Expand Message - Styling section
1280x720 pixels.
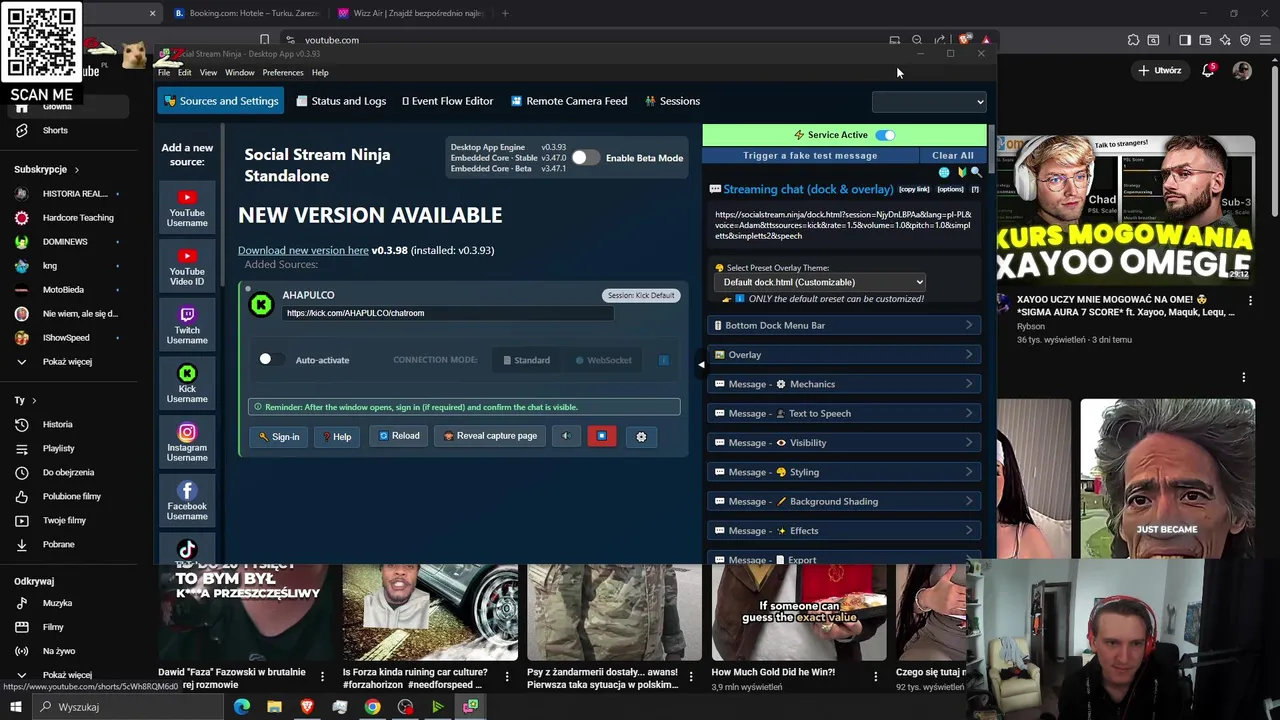pyautogui.click(x=844, y=472)
